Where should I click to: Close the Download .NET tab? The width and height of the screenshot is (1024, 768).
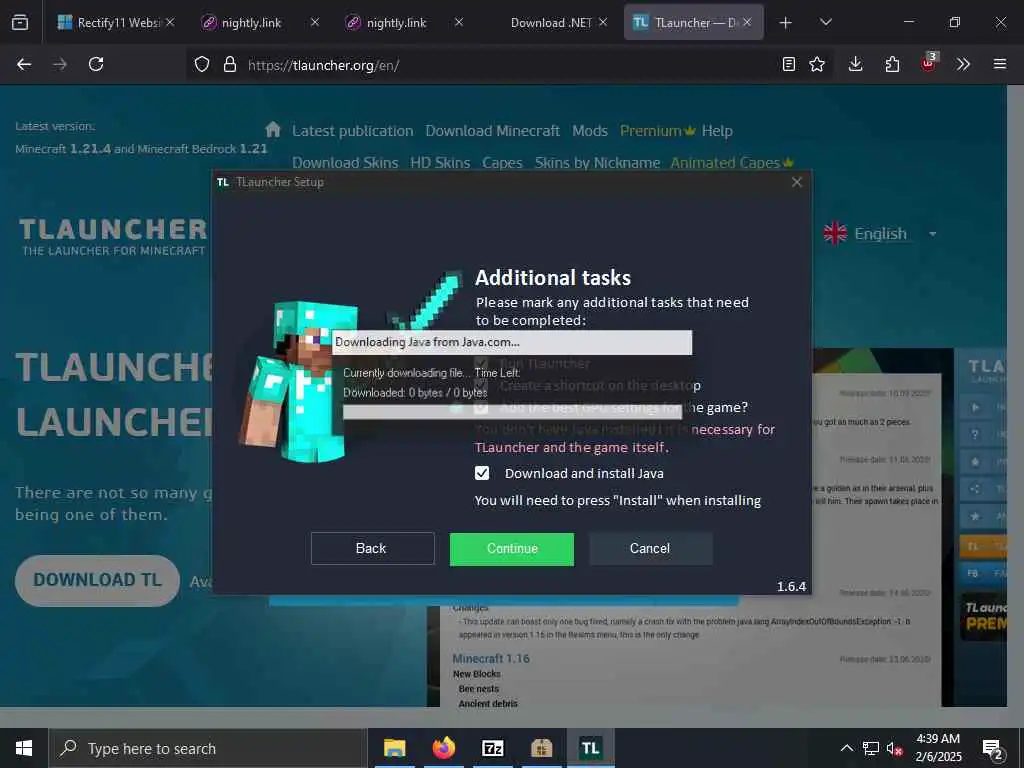[603, 22]
